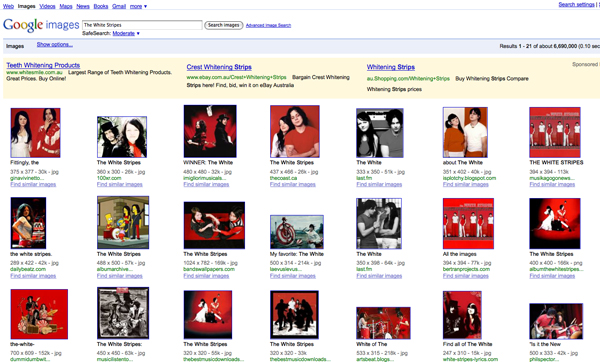Open the 'White of The' thumbnail
Viewport: 600px width, 362px height.
pyautogui.click(x=383, y=323)
